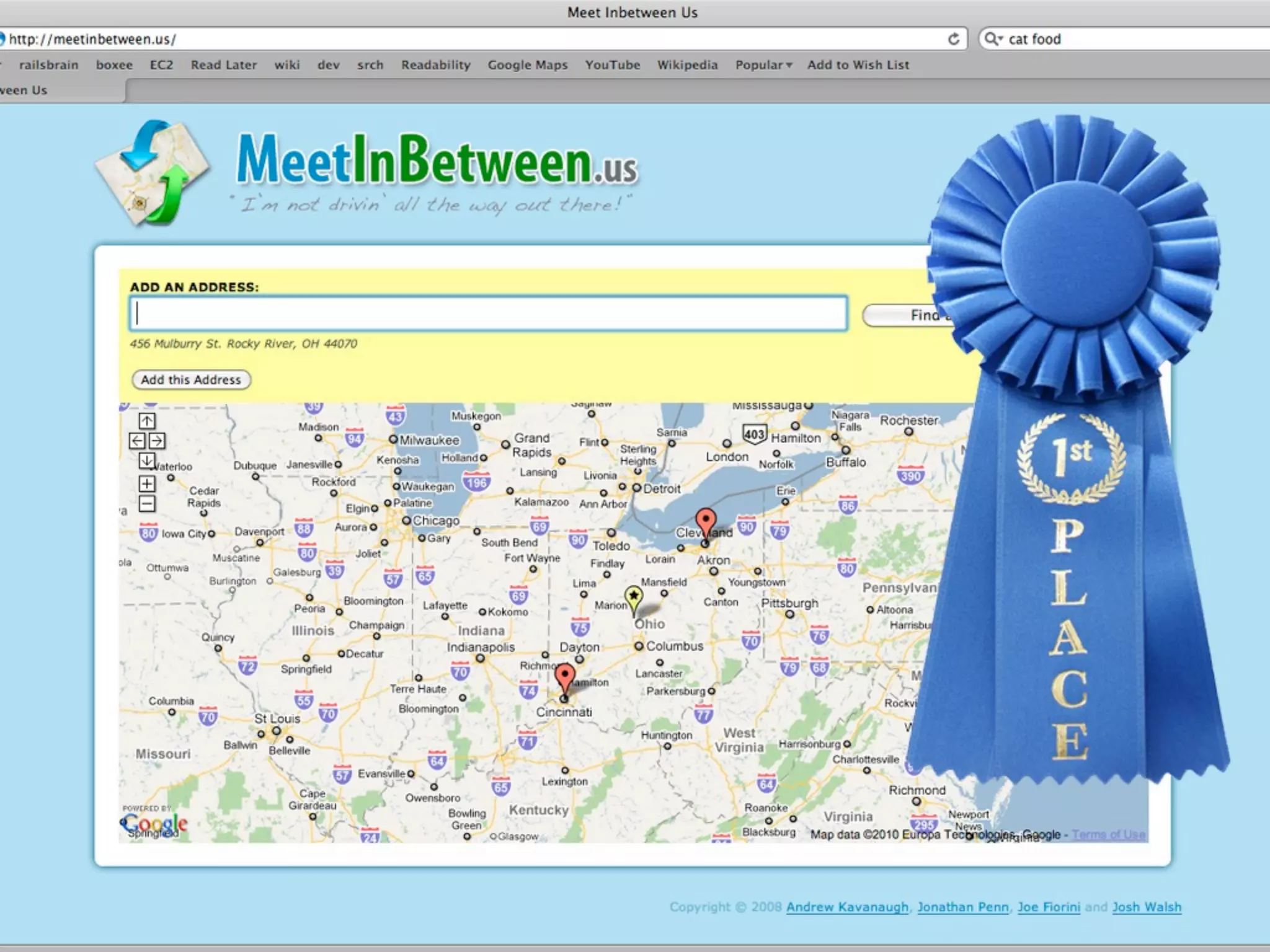
Task: Click the Chicago label on the map
Action: coord(436,521)
